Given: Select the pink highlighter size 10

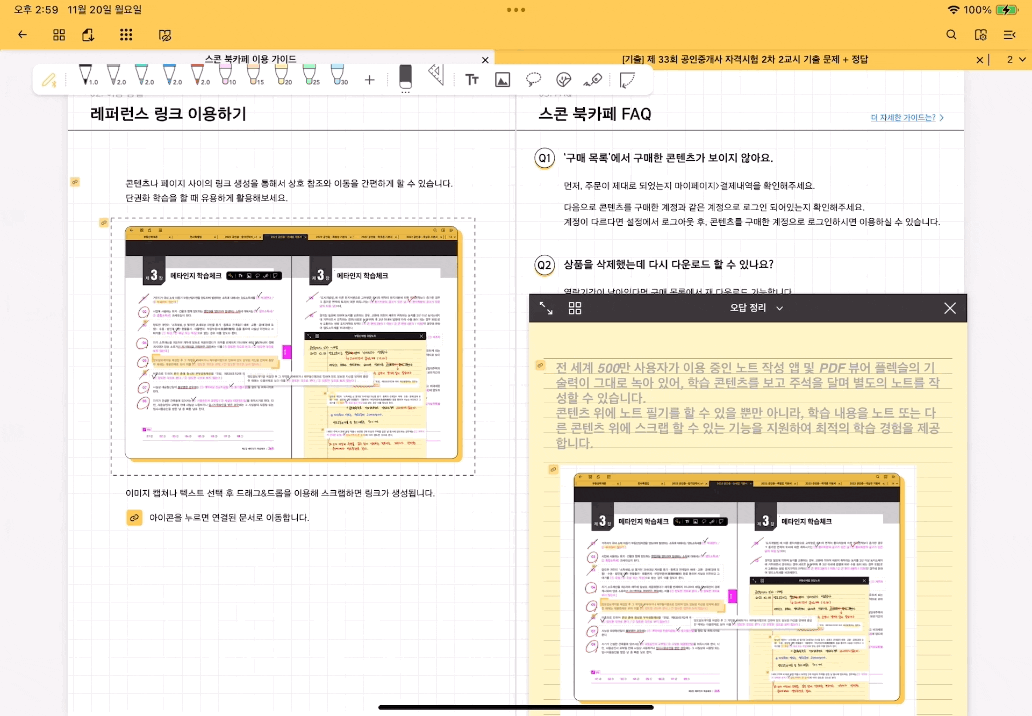Looking at the screenshot, I should (x=226, y=75).
